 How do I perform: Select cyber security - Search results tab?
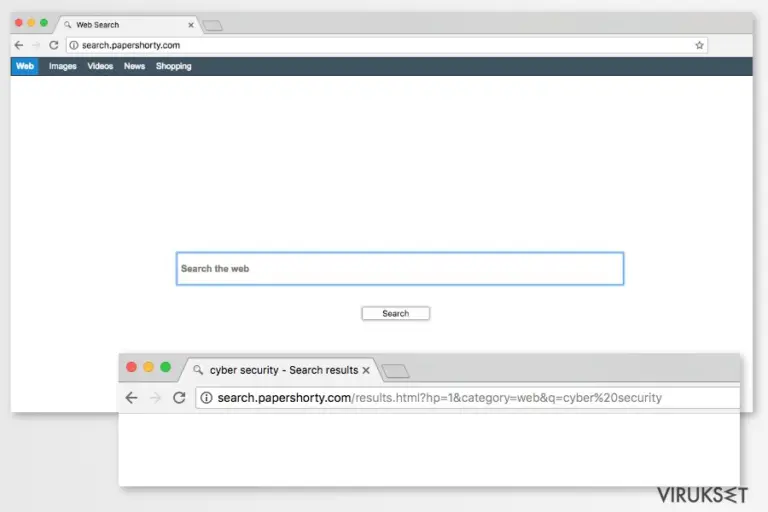[281, 370]
